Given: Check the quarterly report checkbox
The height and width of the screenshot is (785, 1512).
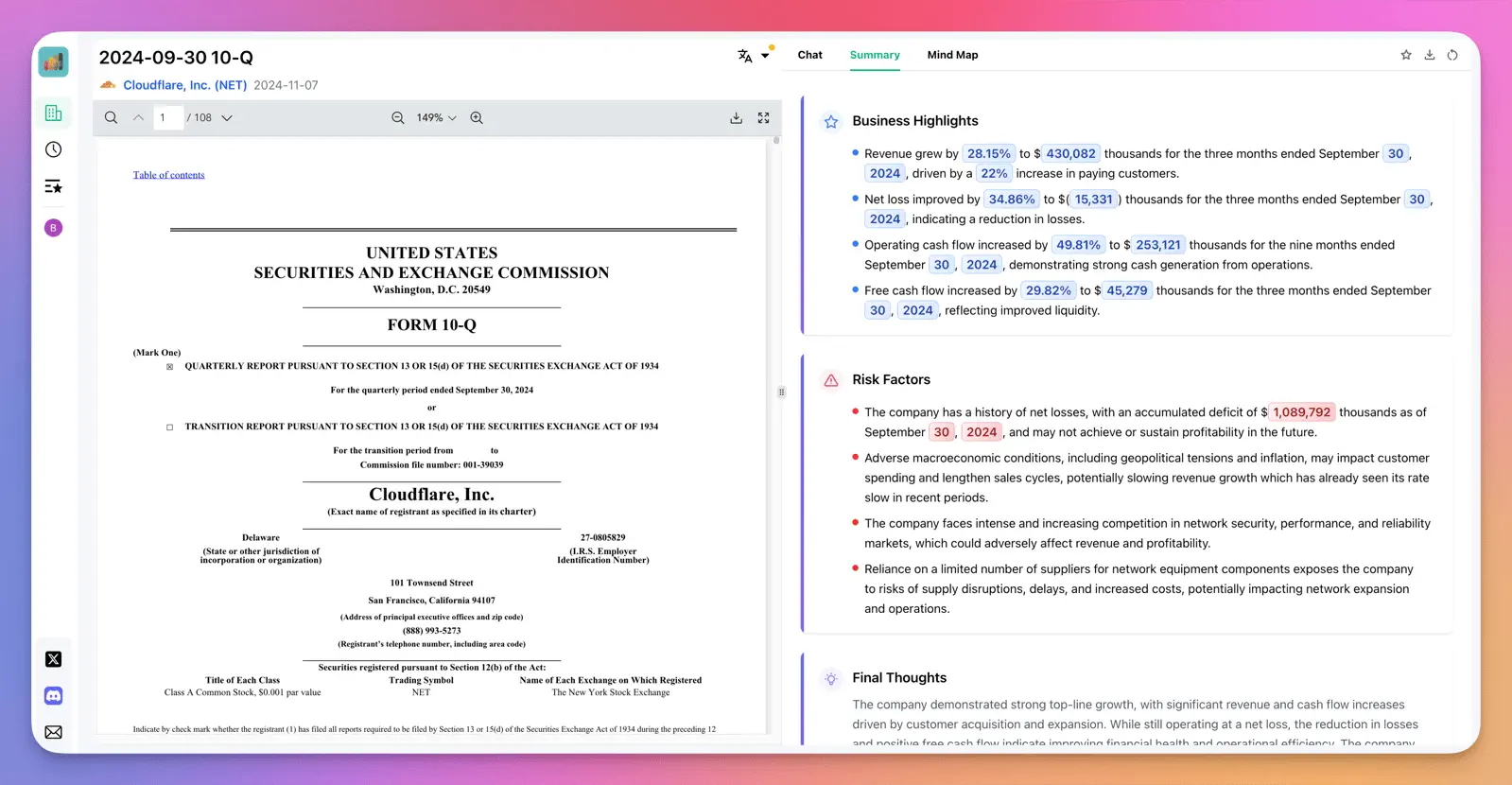Looking at the screenshot, I should (170, 367).
